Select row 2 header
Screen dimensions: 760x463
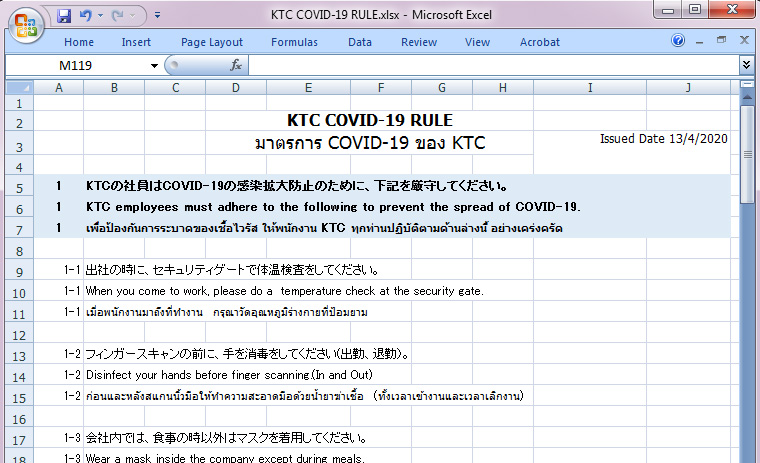point(19,123)
